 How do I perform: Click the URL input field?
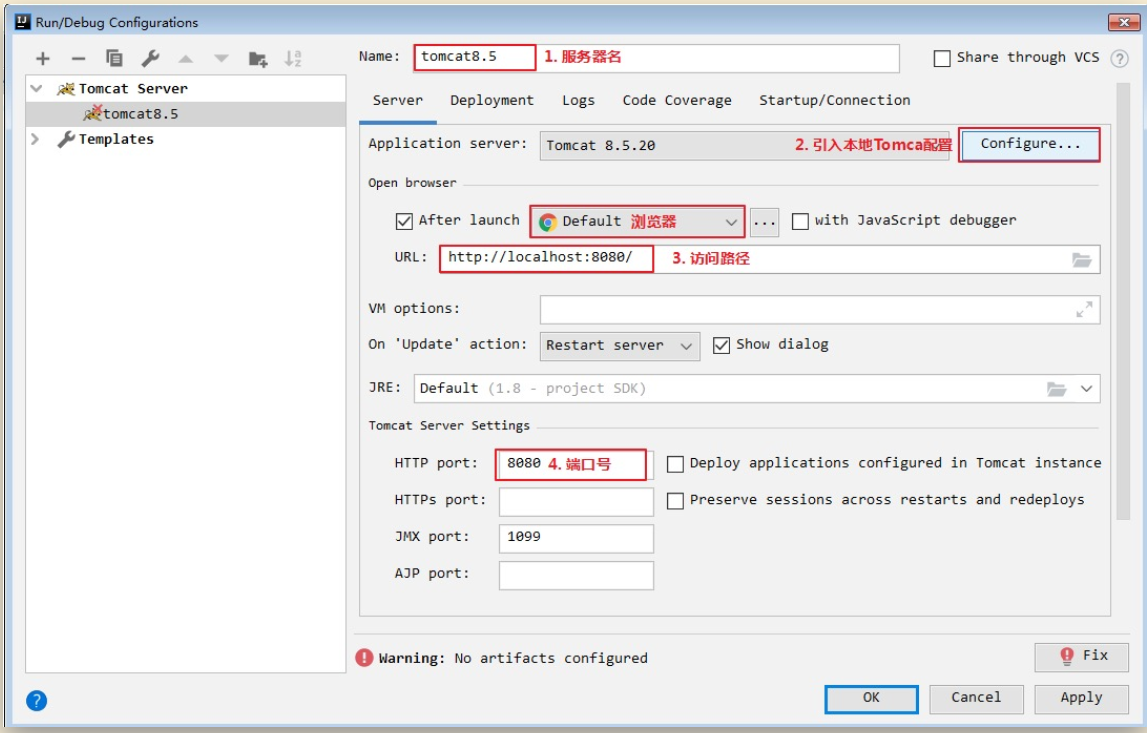(770, 259)
